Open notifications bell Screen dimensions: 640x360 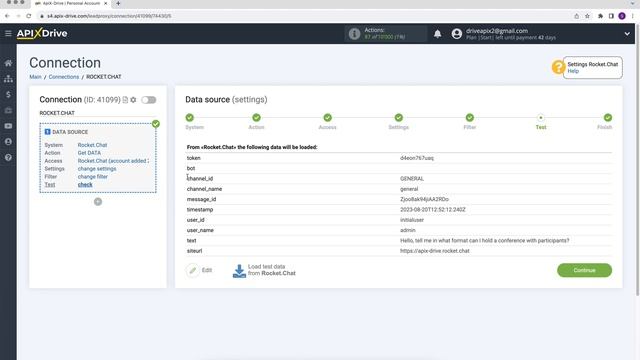437,34
